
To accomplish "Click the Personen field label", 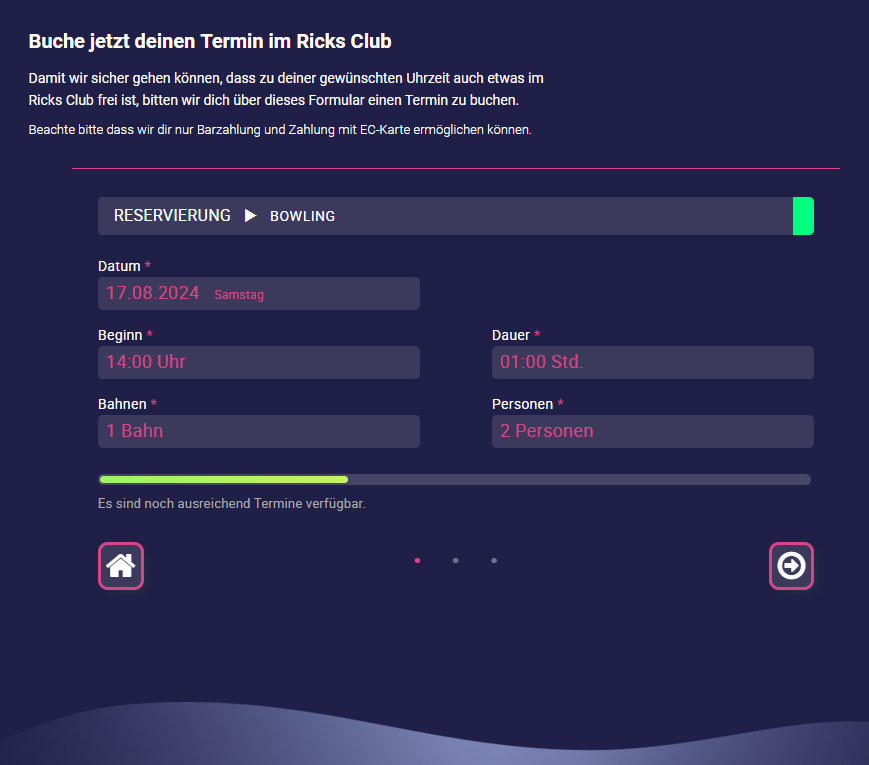I will [x=522, y=404].
